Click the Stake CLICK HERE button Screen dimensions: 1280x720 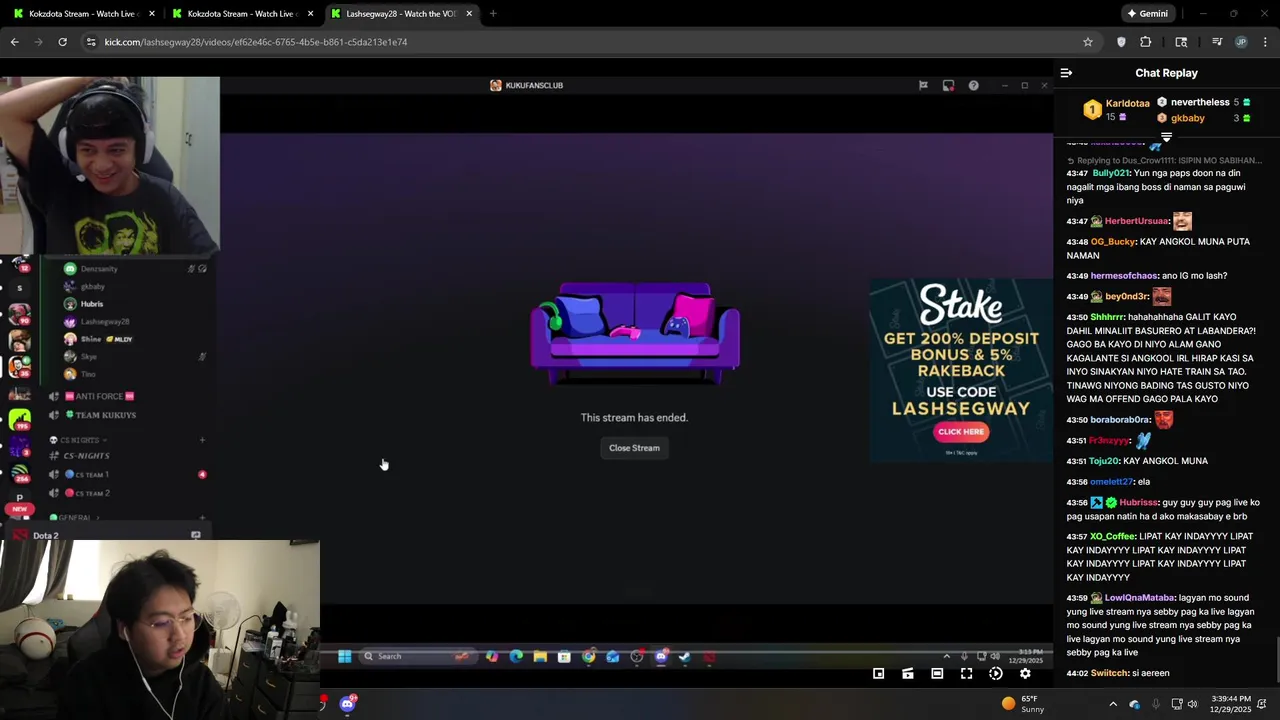click(x=961, y=432)
